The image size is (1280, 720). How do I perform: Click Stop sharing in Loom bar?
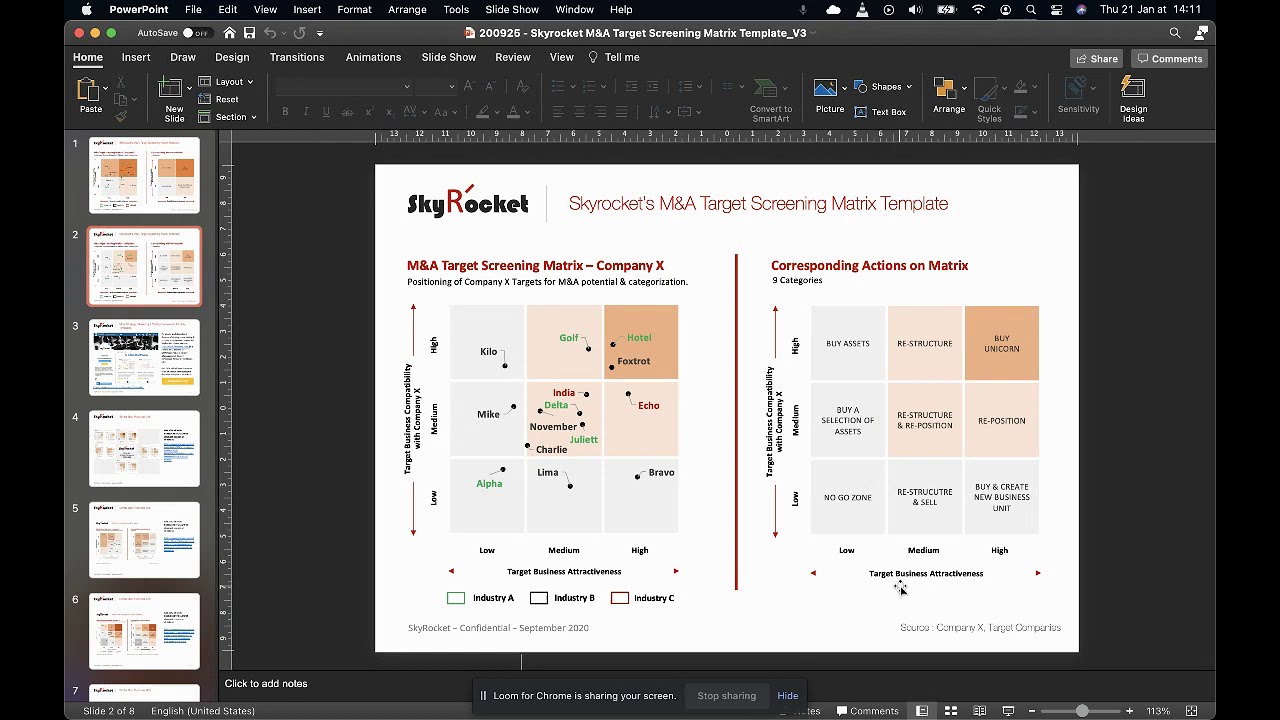click(726, 696)
